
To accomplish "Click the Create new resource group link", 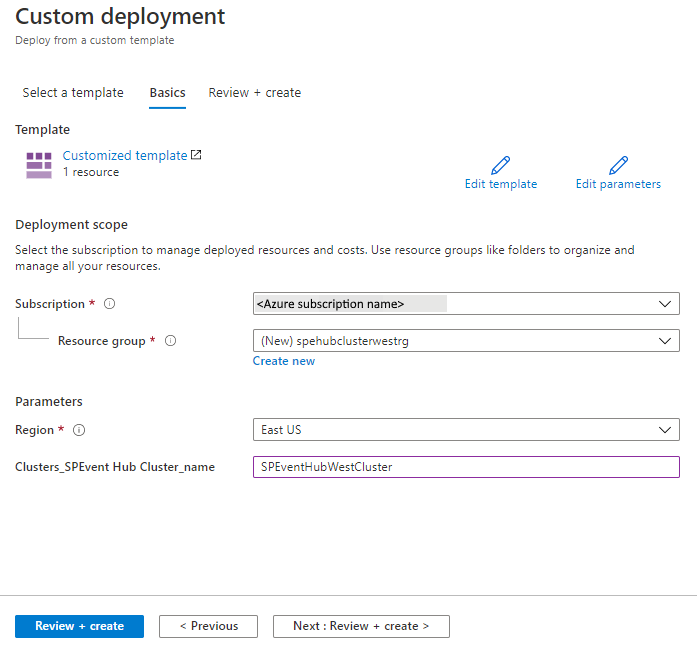I will [284, 361].
